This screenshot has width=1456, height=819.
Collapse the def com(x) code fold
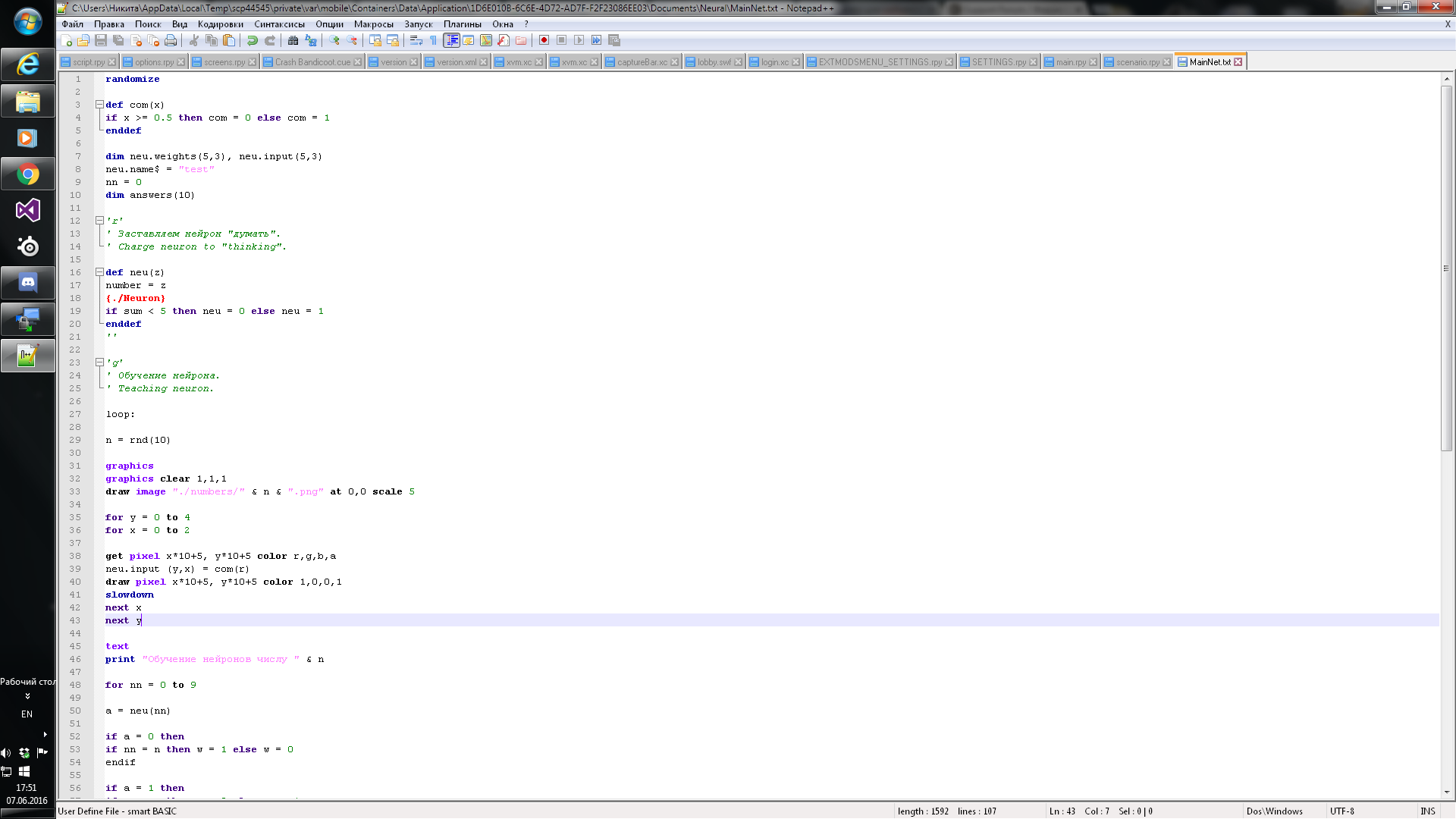click(x=99, y=105)
